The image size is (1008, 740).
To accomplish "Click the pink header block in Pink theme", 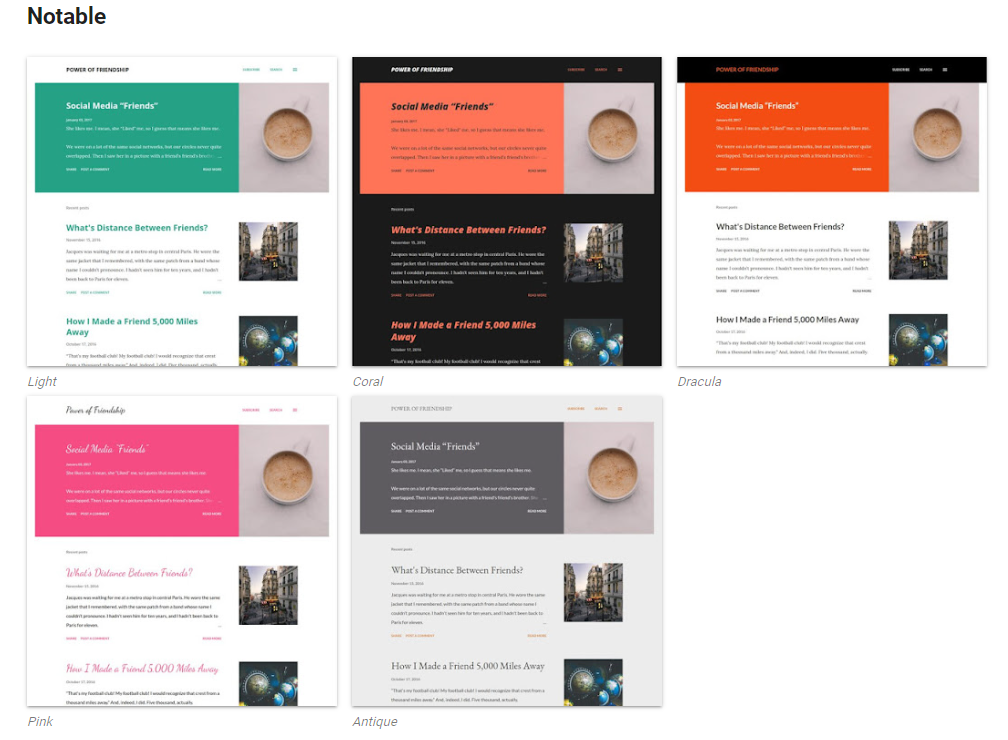I will 137,480.
